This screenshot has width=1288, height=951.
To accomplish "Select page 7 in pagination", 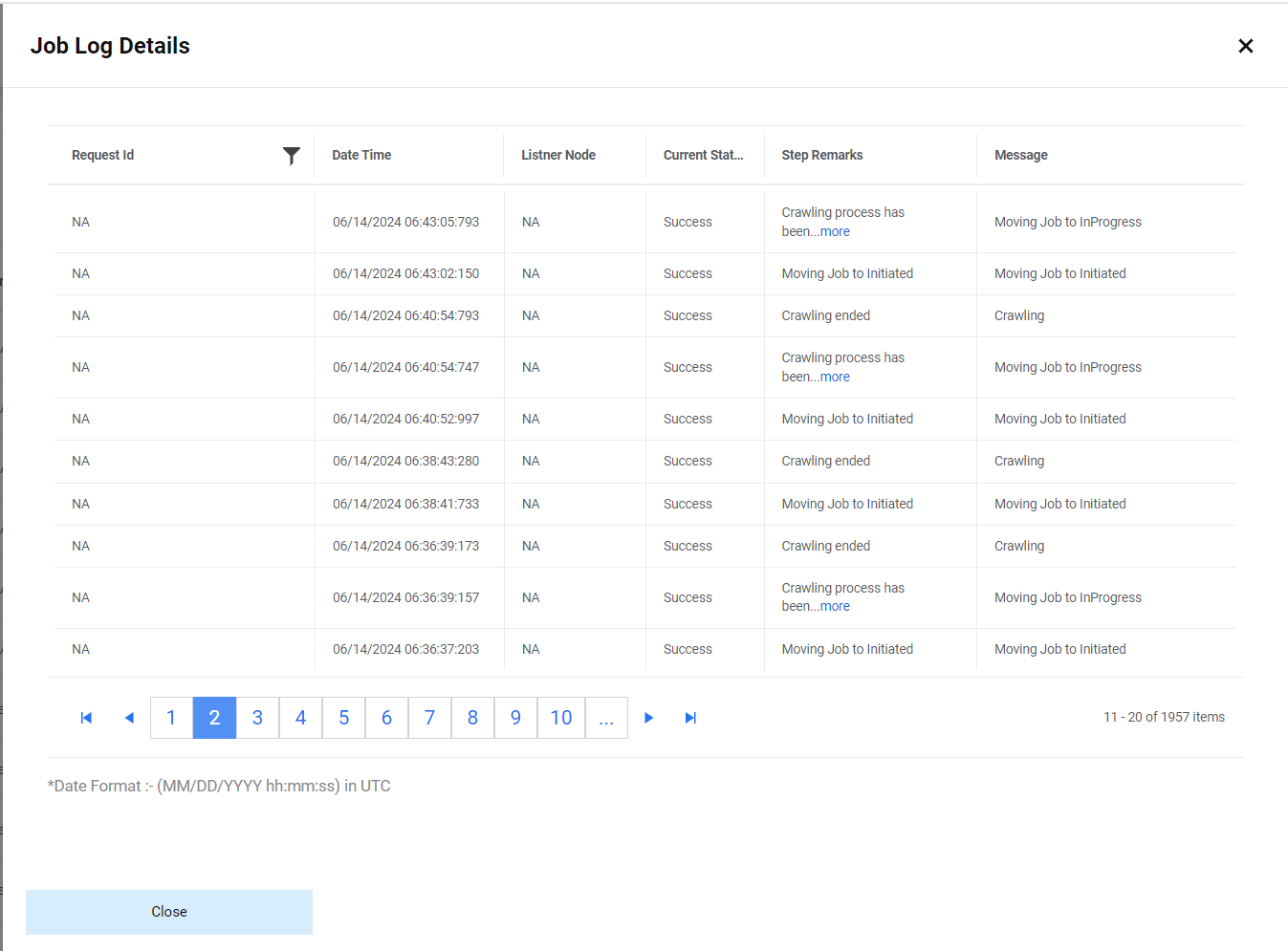I will 429,718.
